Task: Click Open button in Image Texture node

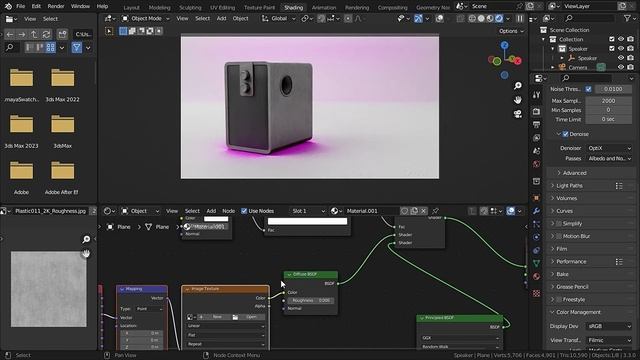Action: click(248, 317)
